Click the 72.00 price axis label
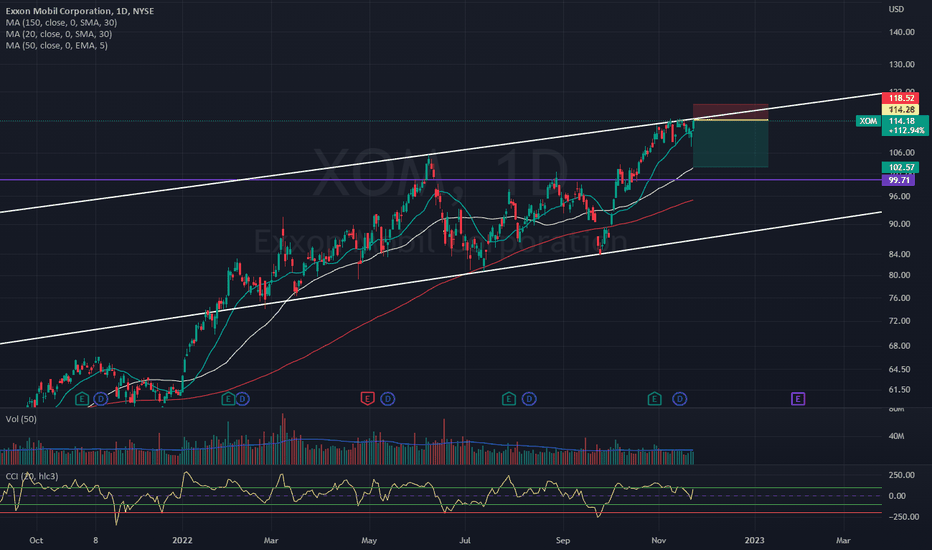Viewport: 932px width, 550px height. tap(899, 320)
